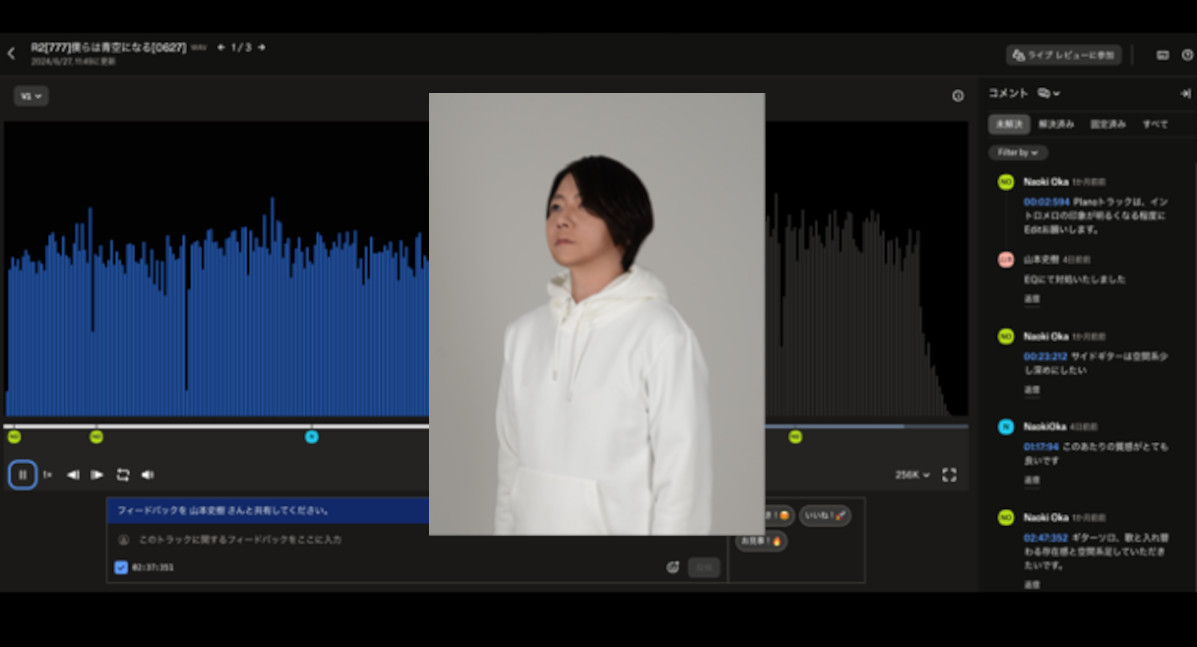
Task: Open the help icon in the header
Action: (1187, 55)
